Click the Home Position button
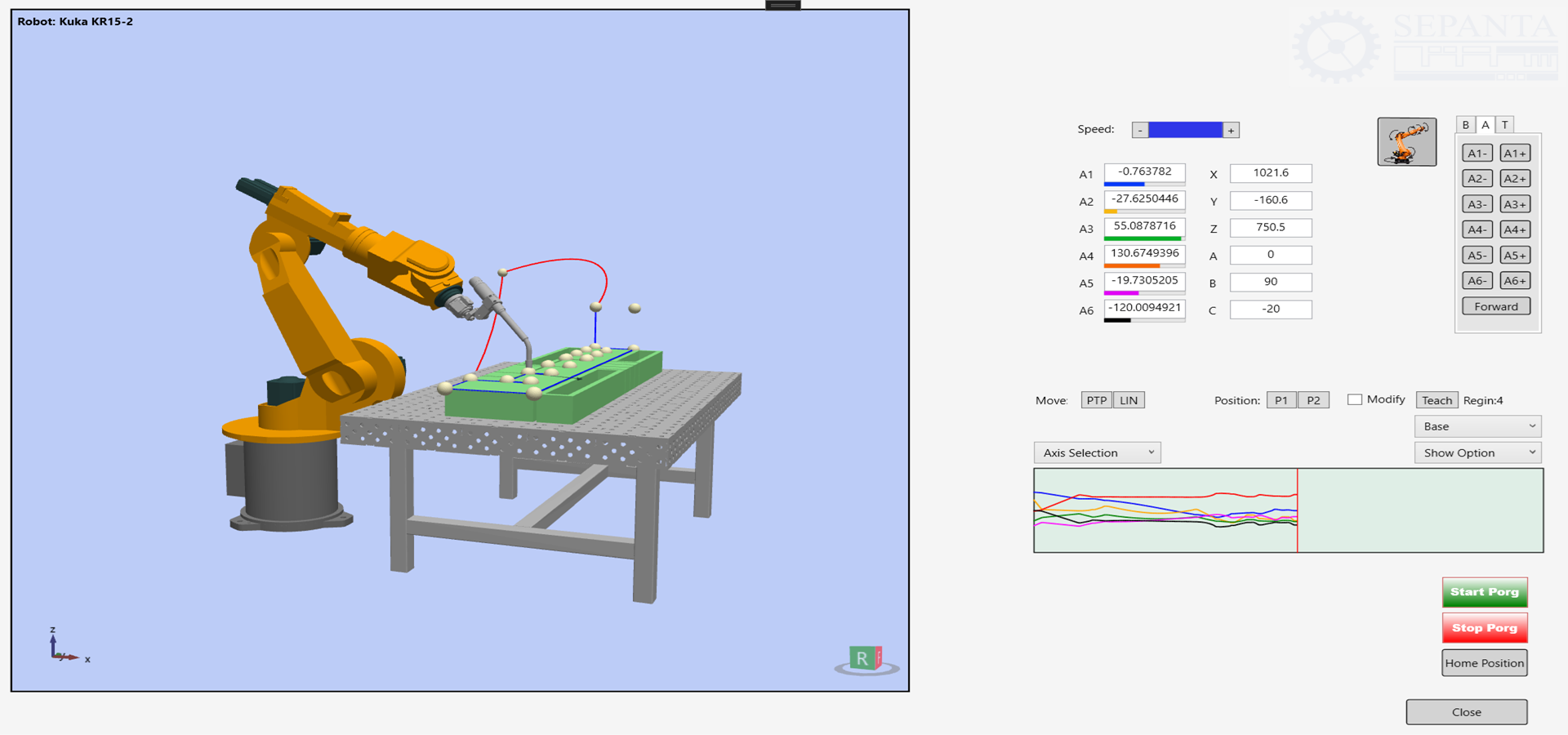Screen dimensions: 1568x735 coord(1484,663)
